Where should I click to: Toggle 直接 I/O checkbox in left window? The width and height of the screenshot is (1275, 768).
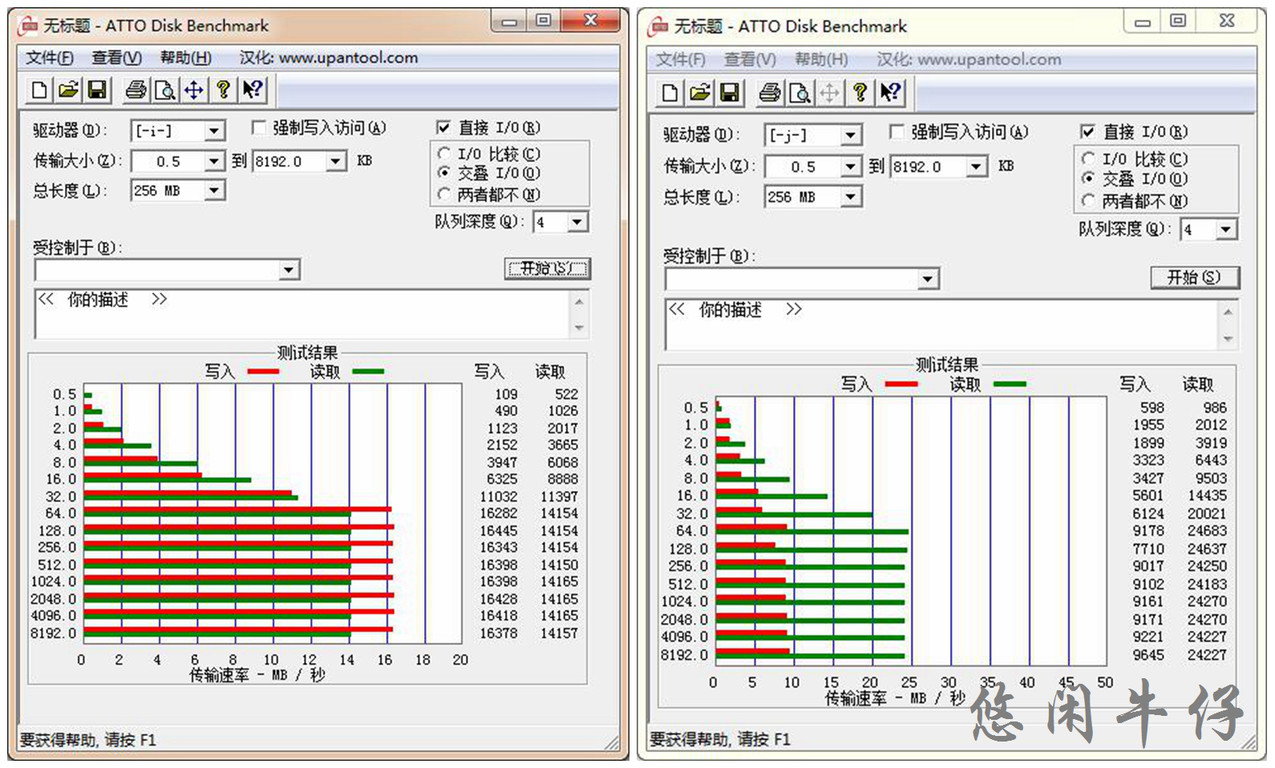click(x=443, y=128)
